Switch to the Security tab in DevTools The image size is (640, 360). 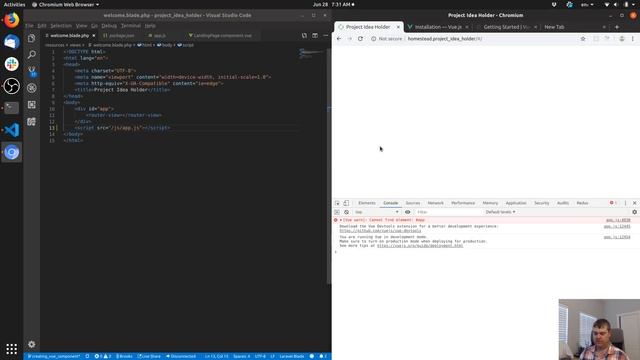click(542, 203)
